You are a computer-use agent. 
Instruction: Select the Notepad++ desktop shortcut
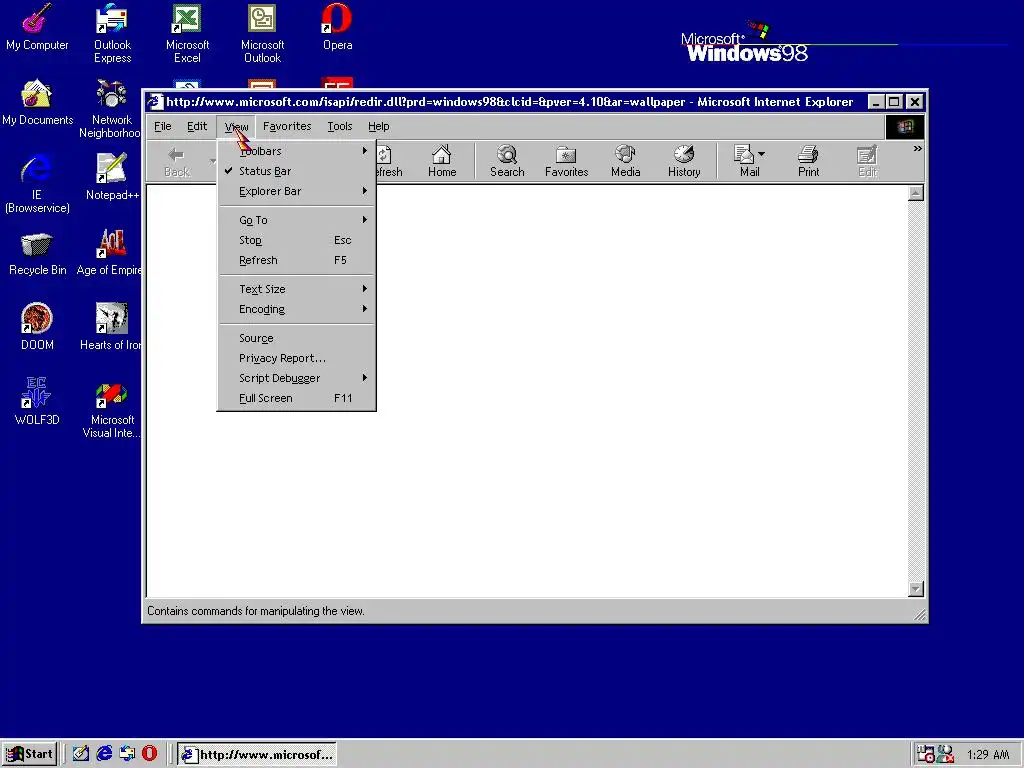[112, 177]
